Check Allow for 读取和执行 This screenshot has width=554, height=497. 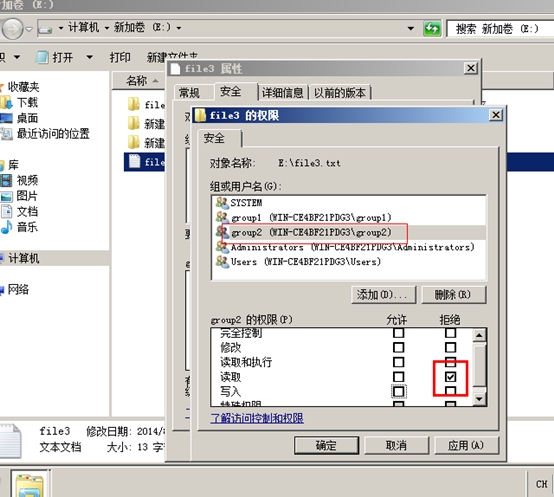coord(399,362)
